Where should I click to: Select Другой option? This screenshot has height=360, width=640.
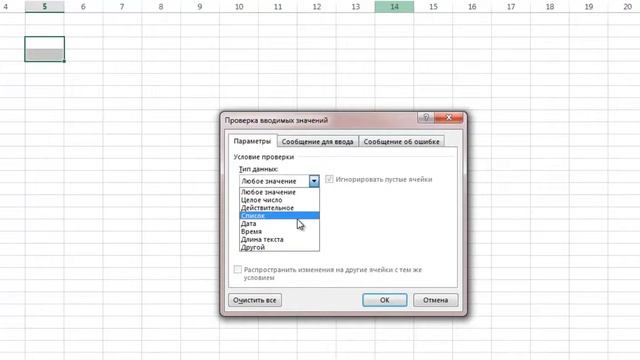tap(279, 247)
